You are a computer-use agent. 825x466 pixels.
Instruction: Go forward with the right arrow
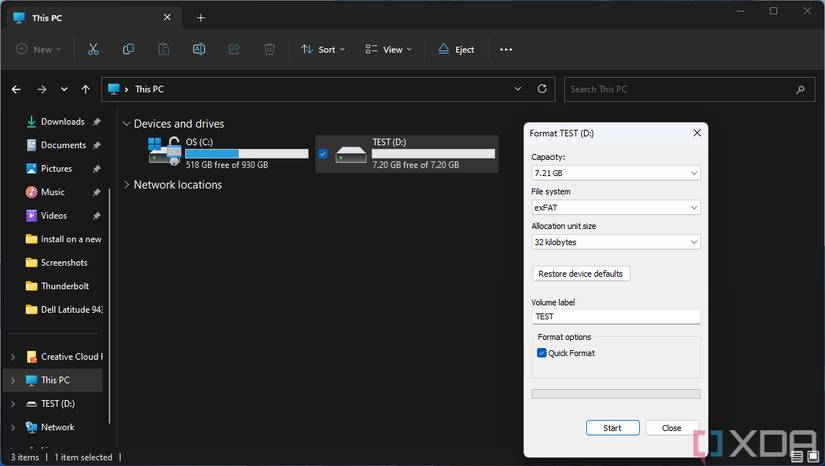click(42, 89)
